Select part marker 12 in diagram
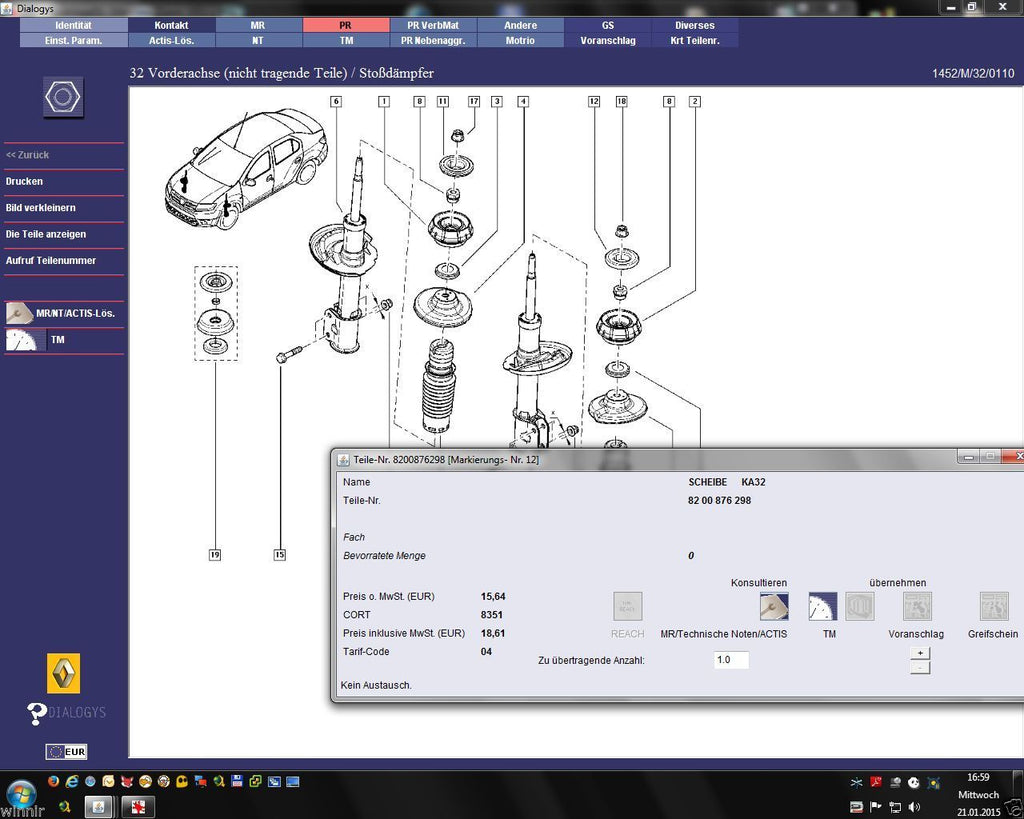This screenshot has width=1024, height=819. pyautogui.click(x=594, y=101)
